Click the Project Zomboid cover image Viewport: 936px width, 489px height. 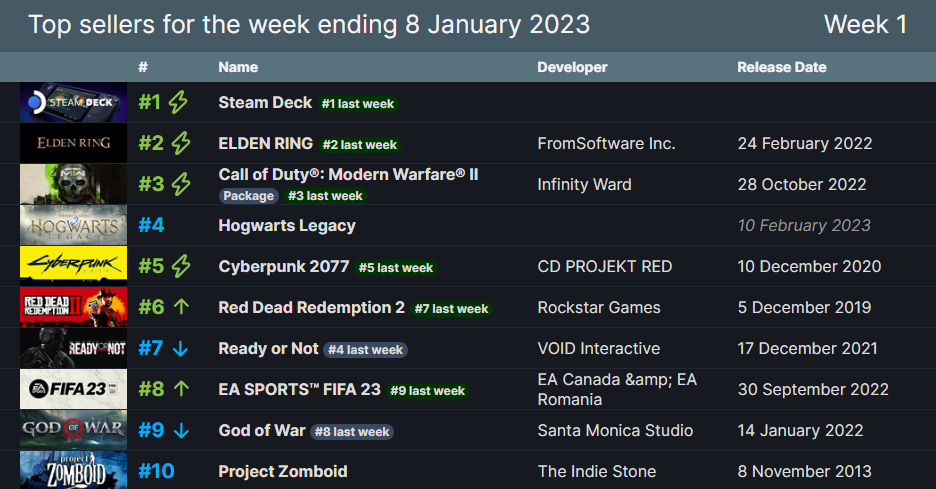click(74, 471)
